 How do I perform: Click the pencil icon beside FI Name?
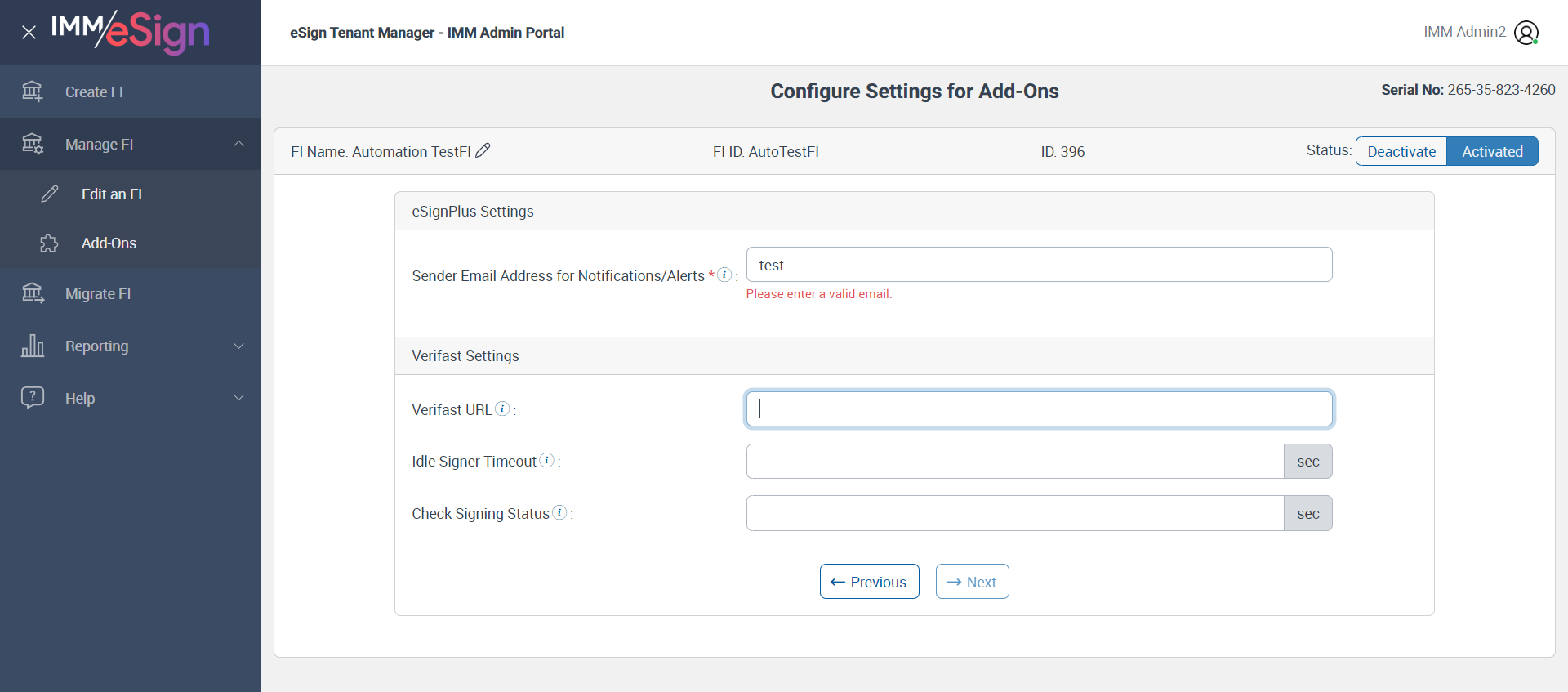483,150
